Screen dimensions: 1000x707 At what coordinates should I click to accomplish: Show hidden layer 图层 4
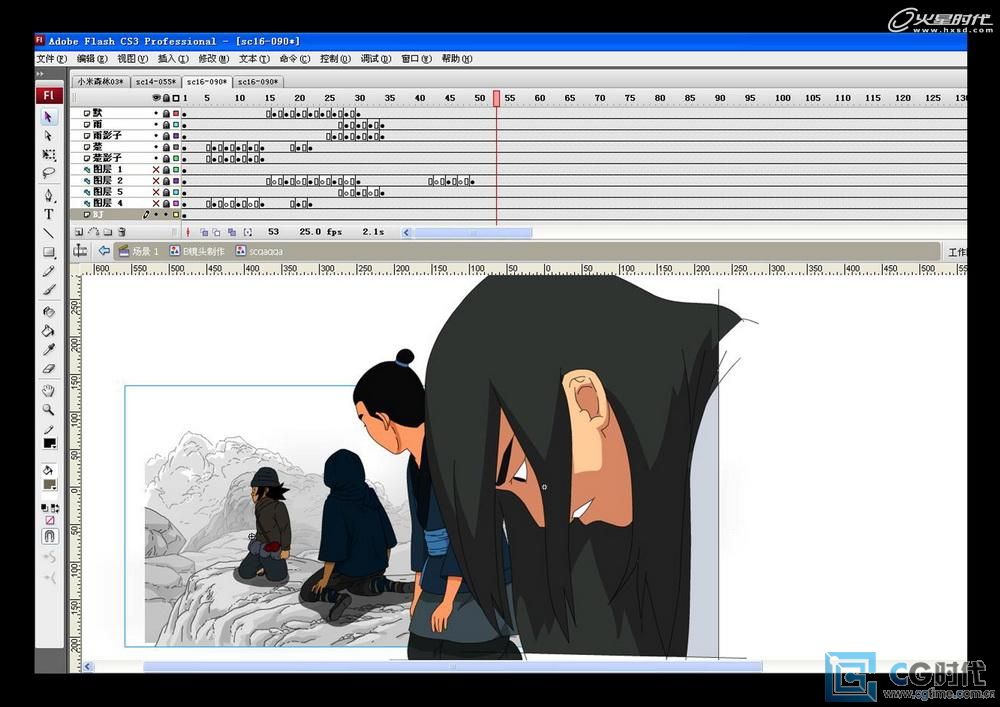tap(156, 203)
